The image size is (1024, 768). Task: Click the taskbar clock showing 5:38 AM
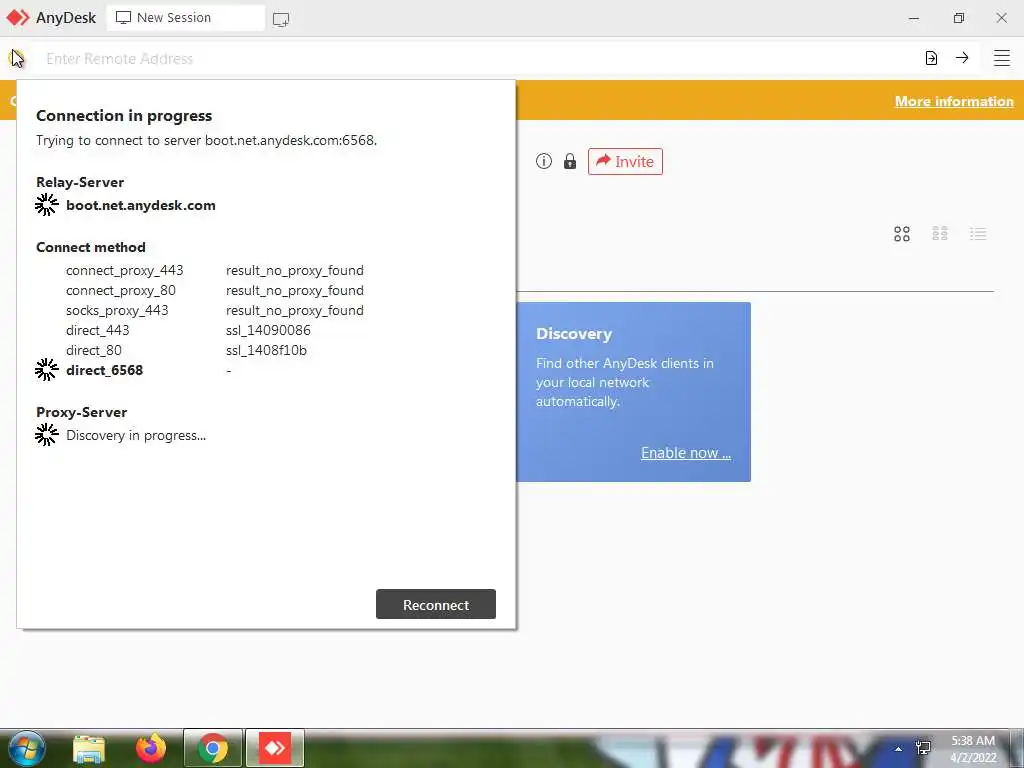[x=973, y=749]
